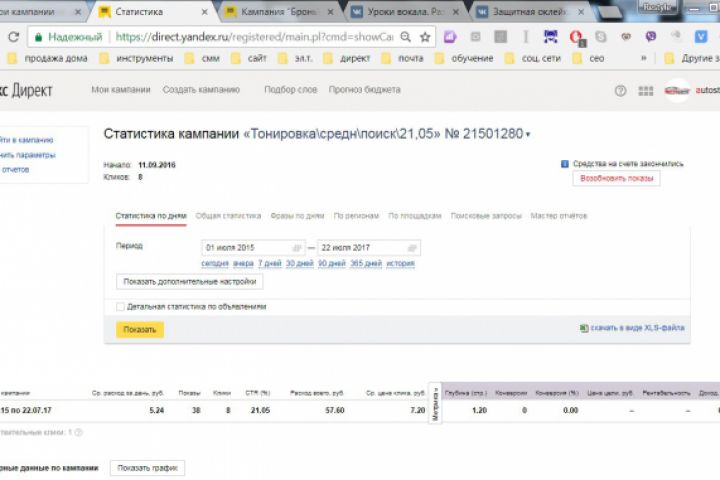This screenshot has height=480, width=720.
Task: Switch to 'Кампания Брони' browser tab
Action: (279, 12)
